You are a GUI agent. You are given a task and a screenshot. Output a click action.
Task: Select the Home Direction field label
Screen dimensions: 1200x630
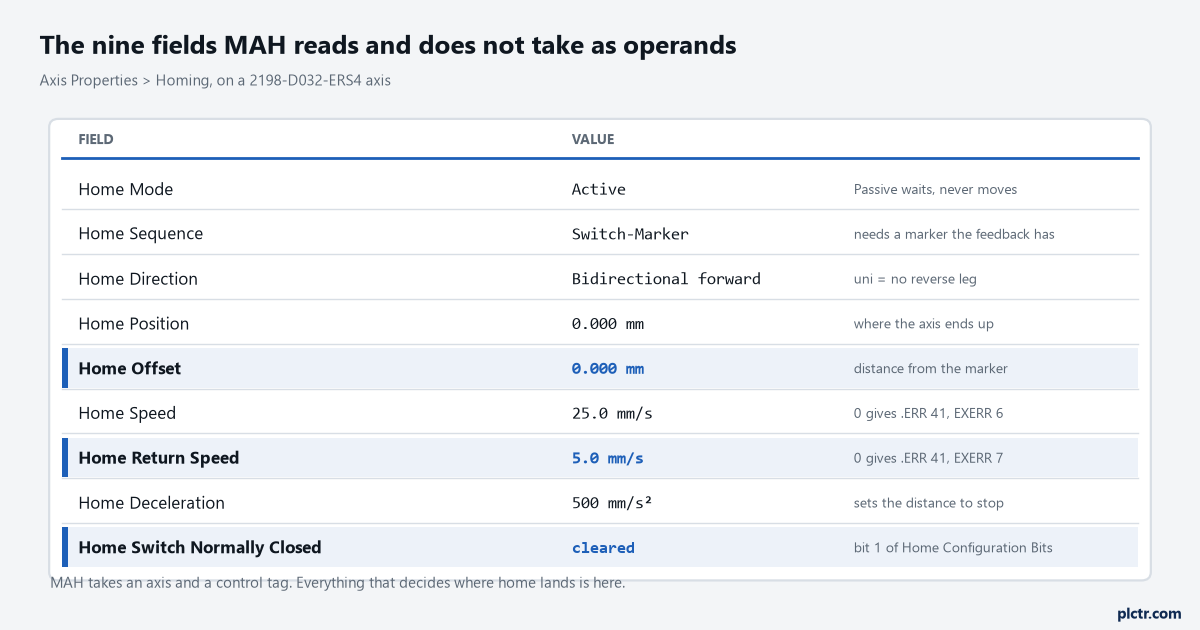(x=138, y=279)
